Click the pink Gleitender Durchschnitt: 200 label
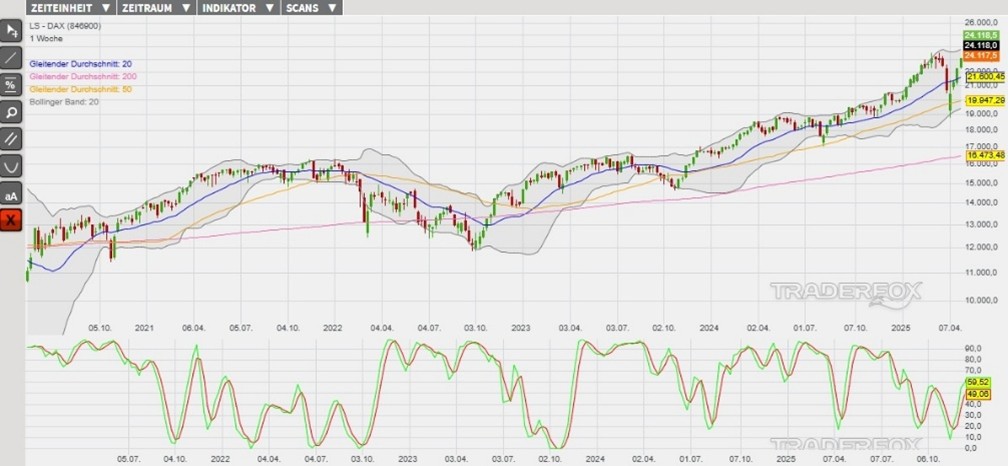Image resolution: width=1008 pixels, height=466 pixels. (85, 77)
